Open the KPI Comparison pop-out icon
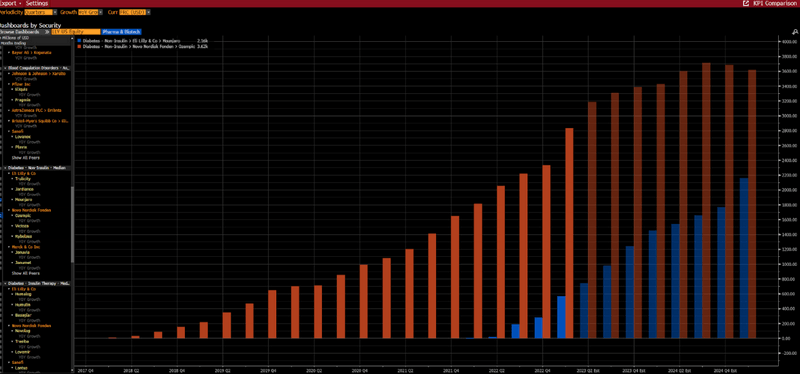800x374 pixels. pos(746,3)
